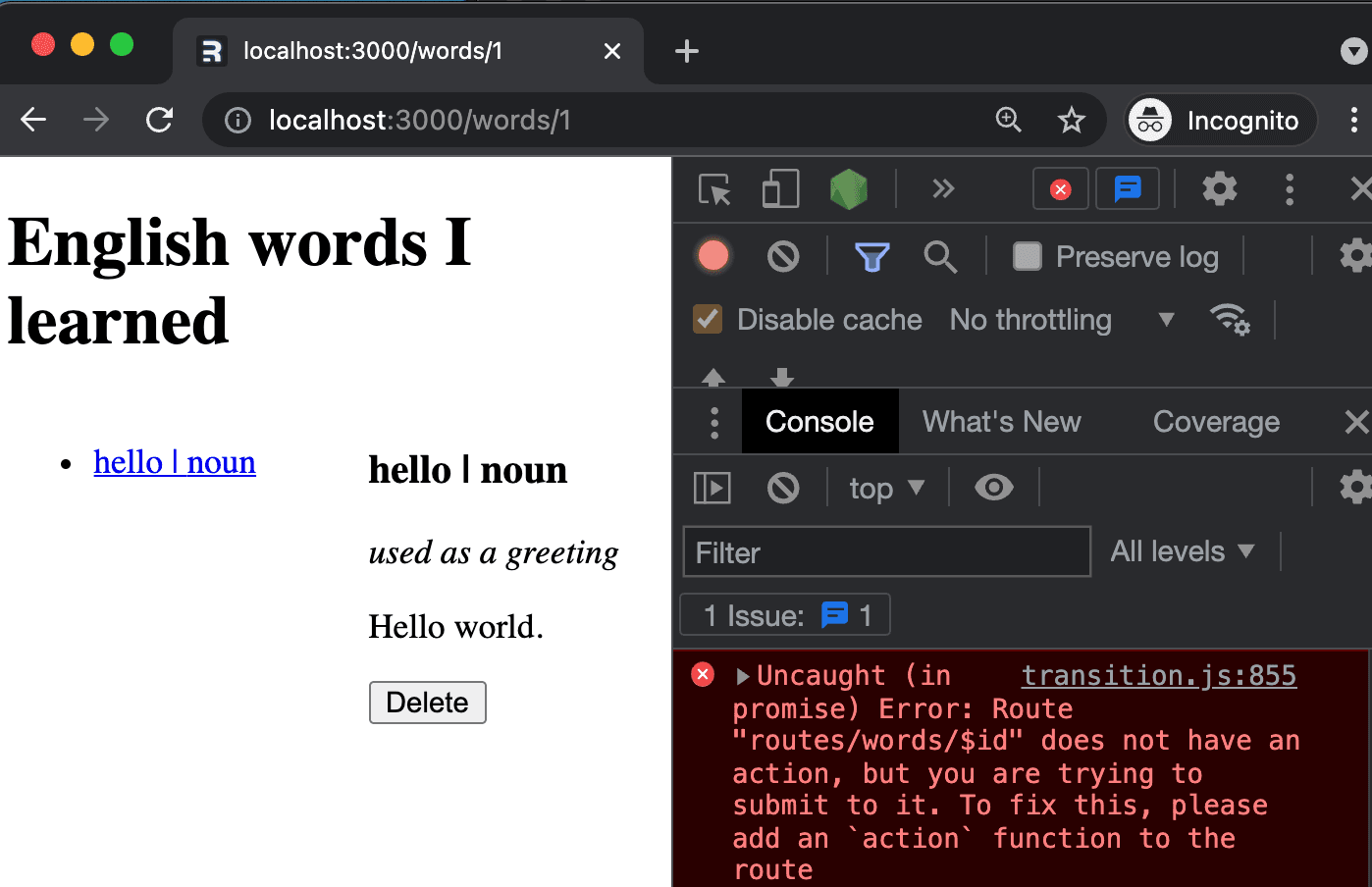
Task: Show the network filter bar
Action: pyautogui.click(x=871, y=256)
